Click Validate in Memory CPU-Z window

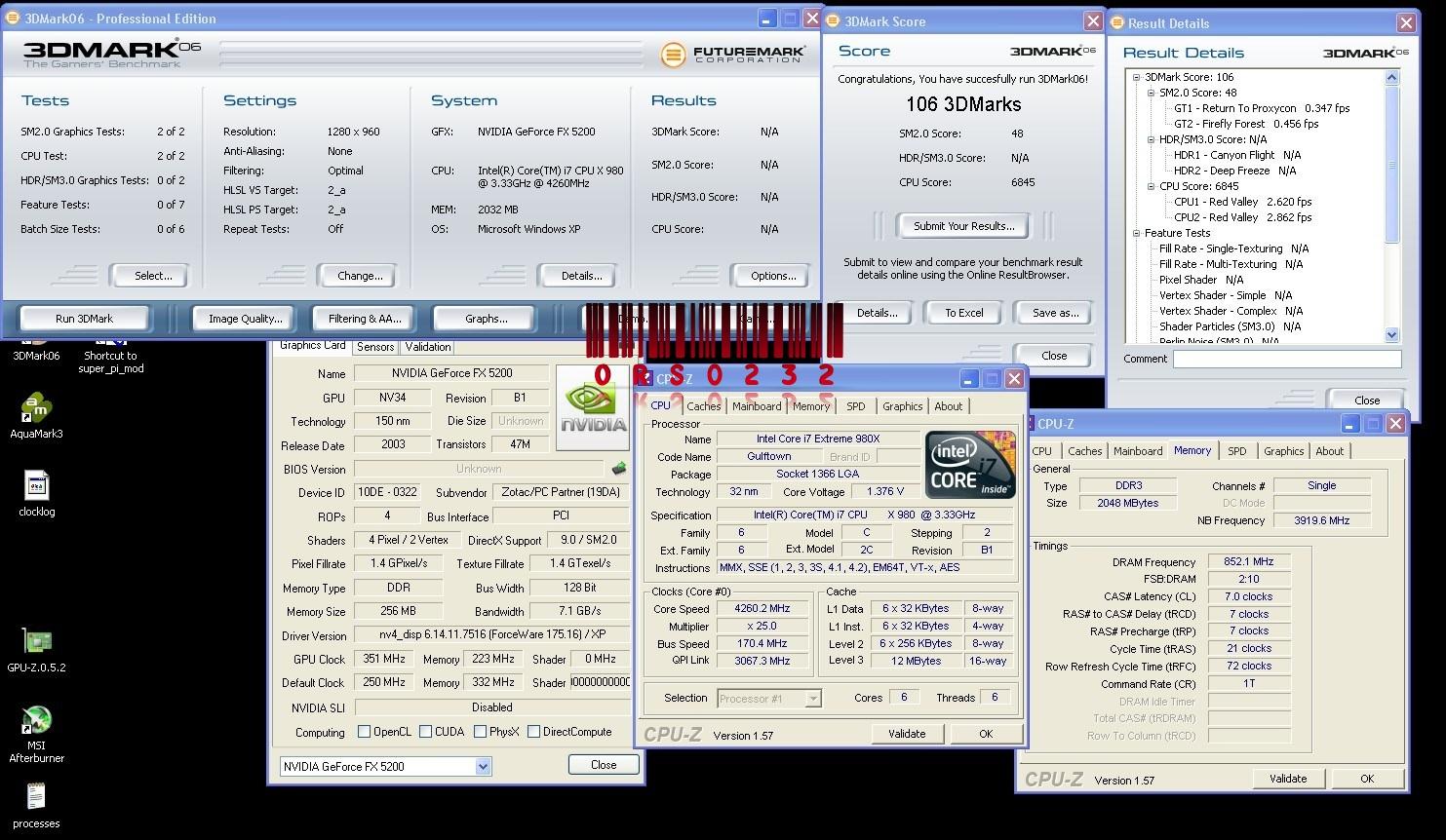click(1288, 779)
